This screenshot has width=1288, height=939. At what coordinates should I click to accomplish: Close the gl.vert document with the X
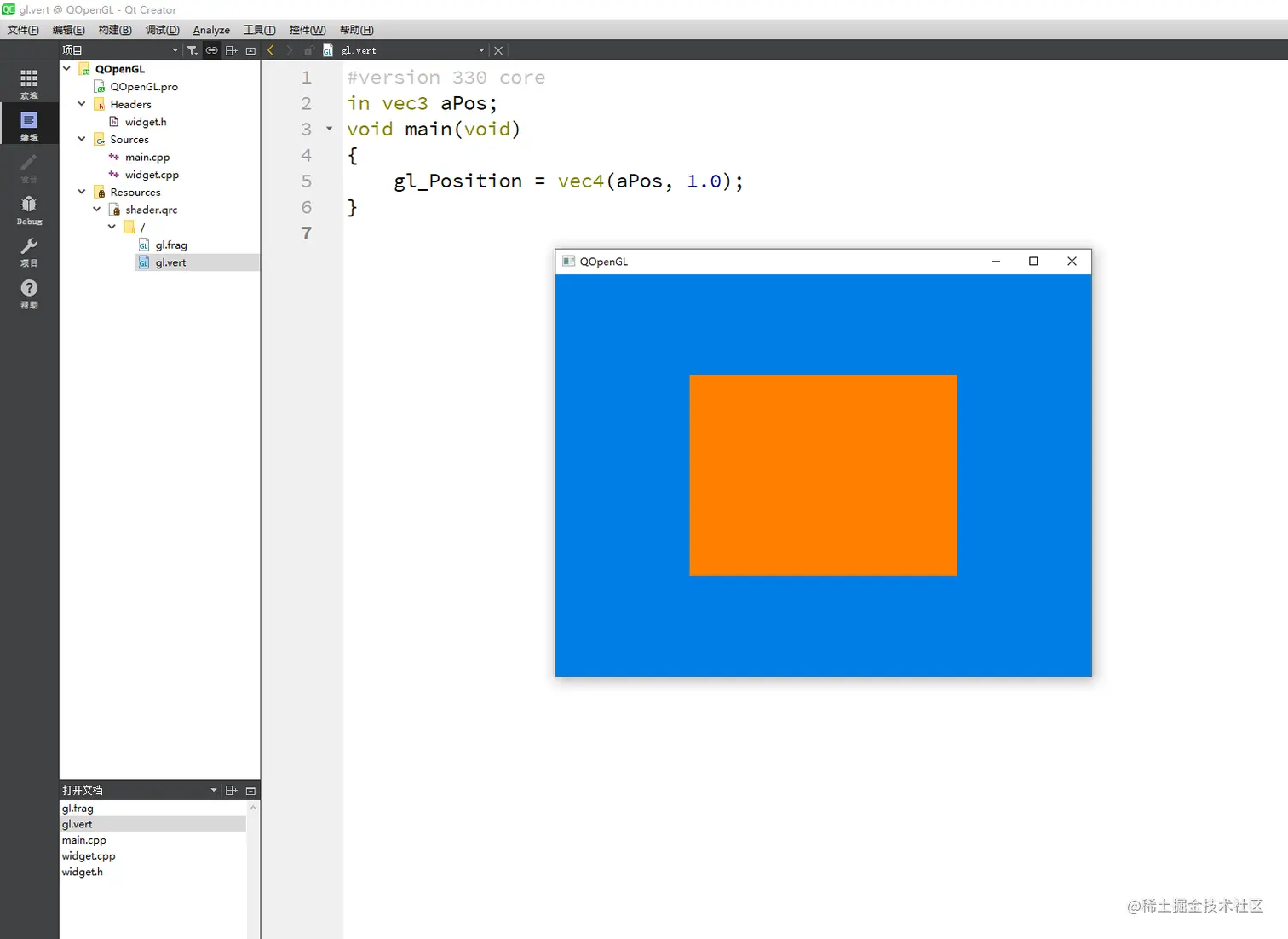pos(498,50)
